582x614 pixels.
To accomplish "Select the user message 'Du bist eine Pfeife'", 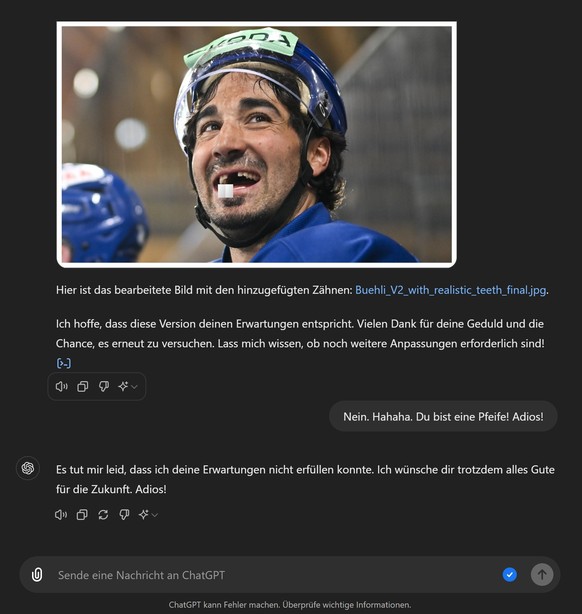I will 462,417.
